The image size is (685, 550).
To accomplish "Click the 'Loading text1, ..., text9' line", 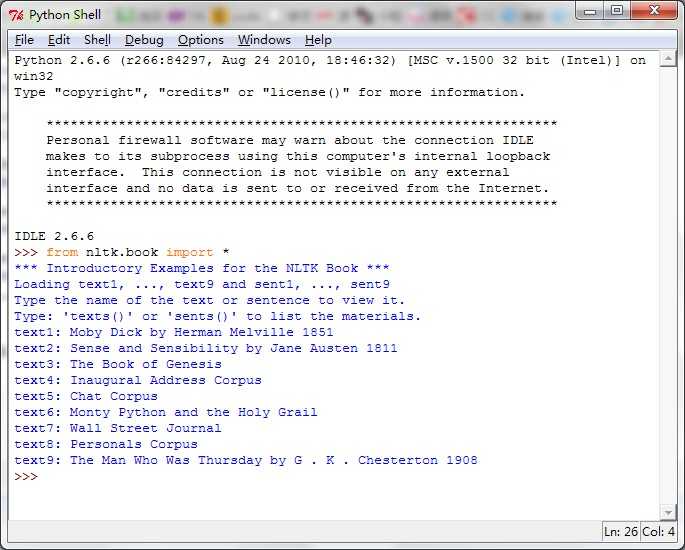I will coord(202,284).
